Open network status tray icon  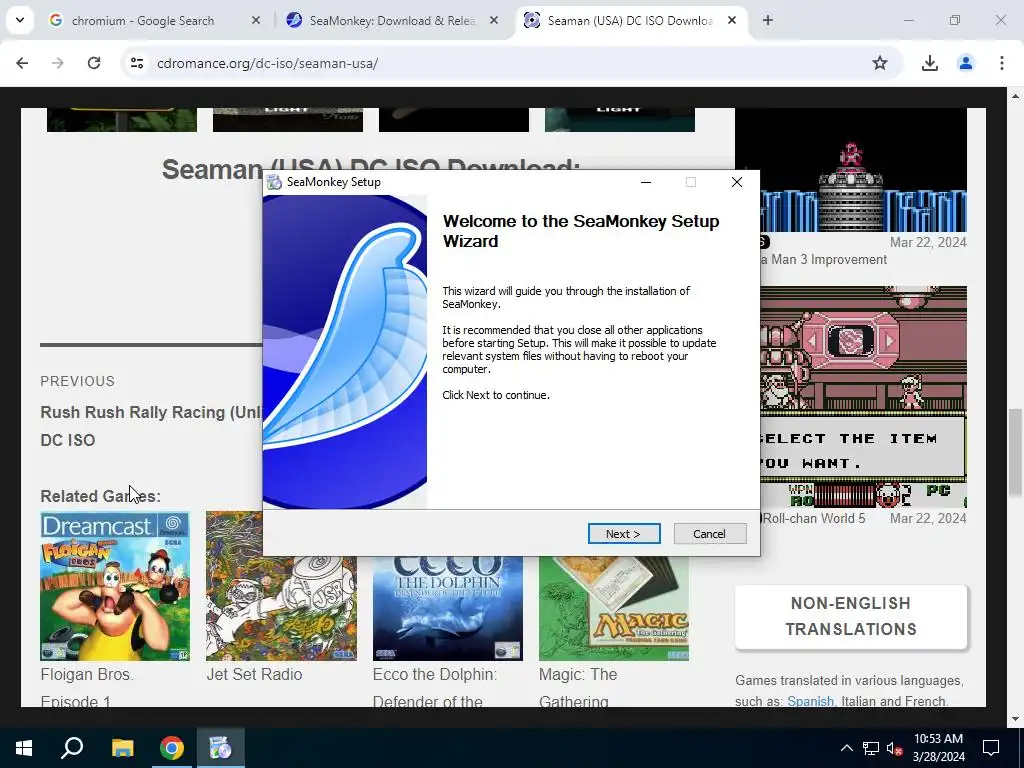[871, 748]
